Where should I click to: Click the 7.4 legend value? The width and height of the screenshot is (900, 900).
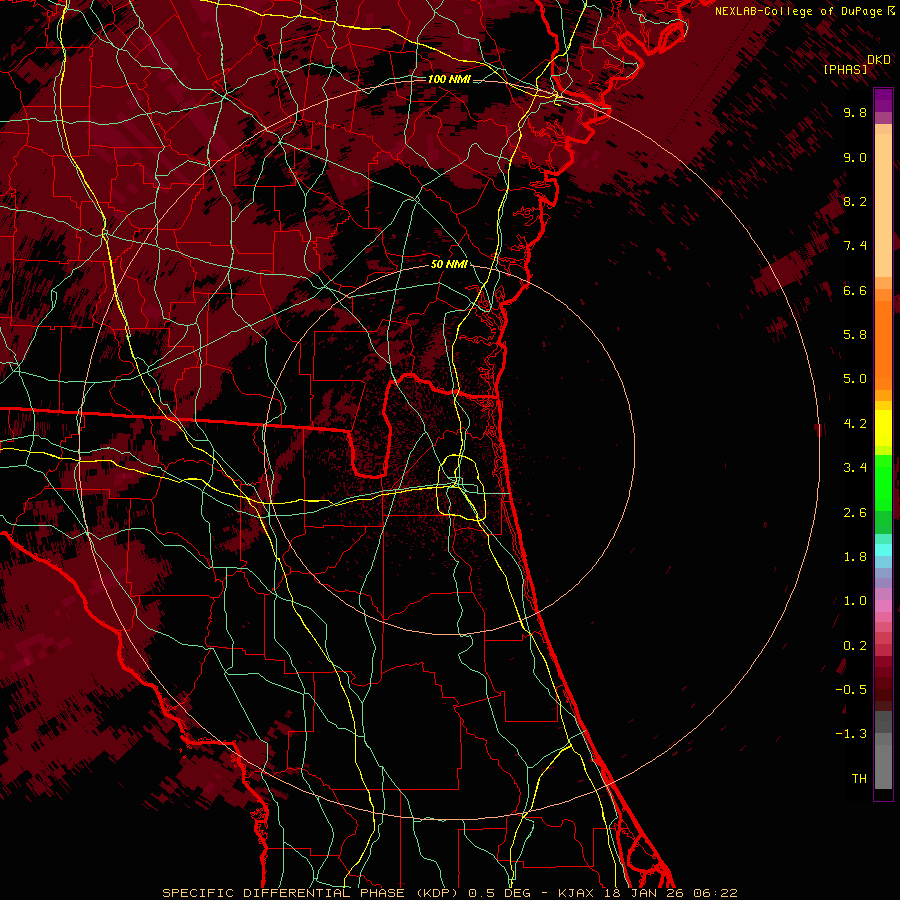pyautogui.click(x=855, y=246)
